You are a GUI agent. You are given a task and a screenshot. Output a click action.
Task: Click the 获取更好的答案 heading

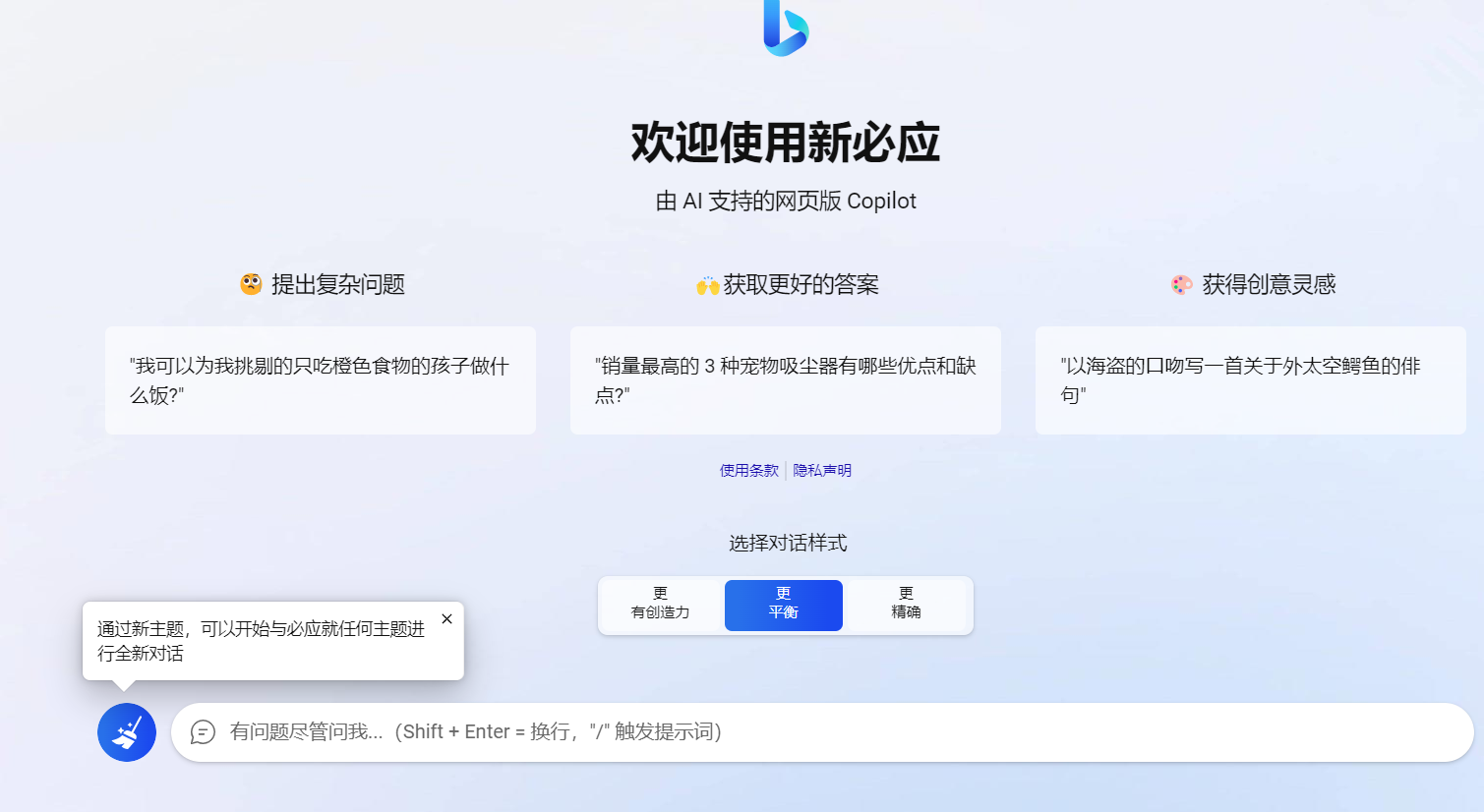[801, 285]
